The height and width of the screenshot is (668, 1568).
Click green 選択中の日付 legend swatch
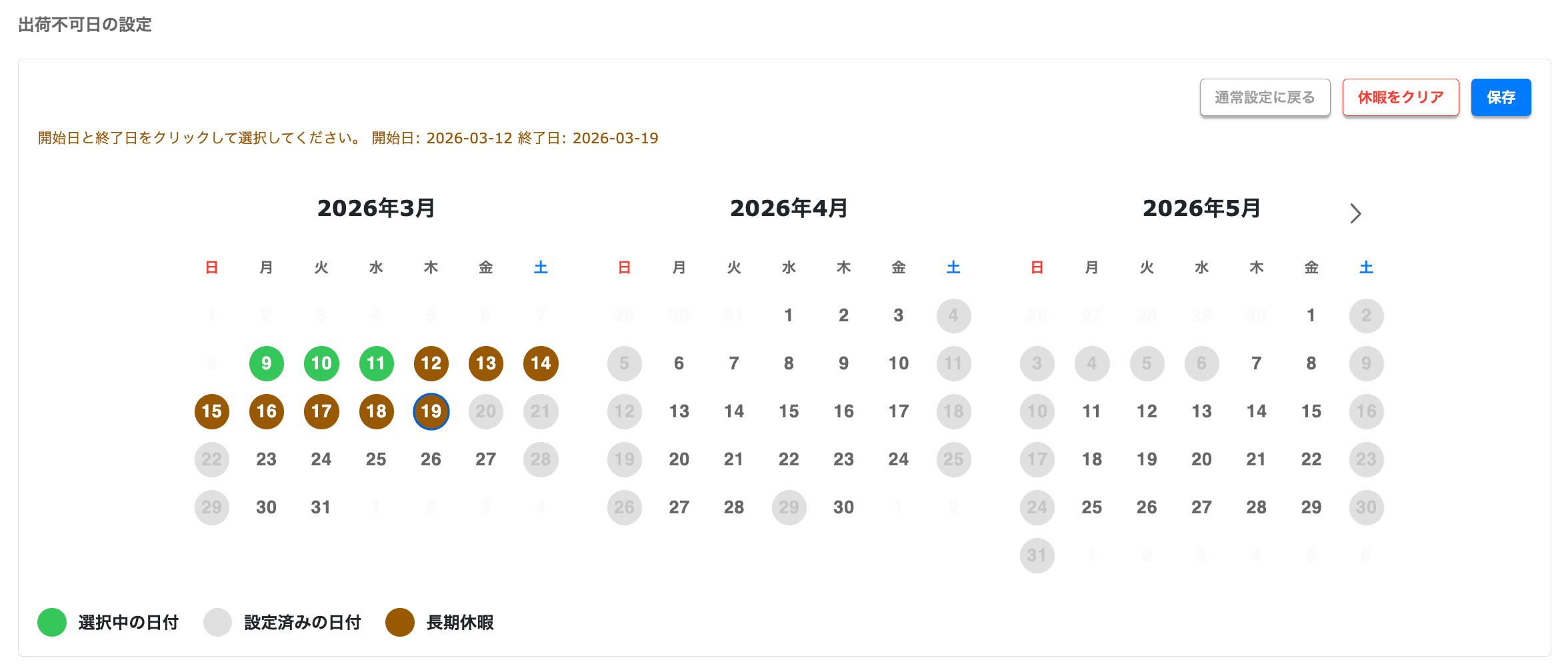pyautogui.click(x=52, y=622)
